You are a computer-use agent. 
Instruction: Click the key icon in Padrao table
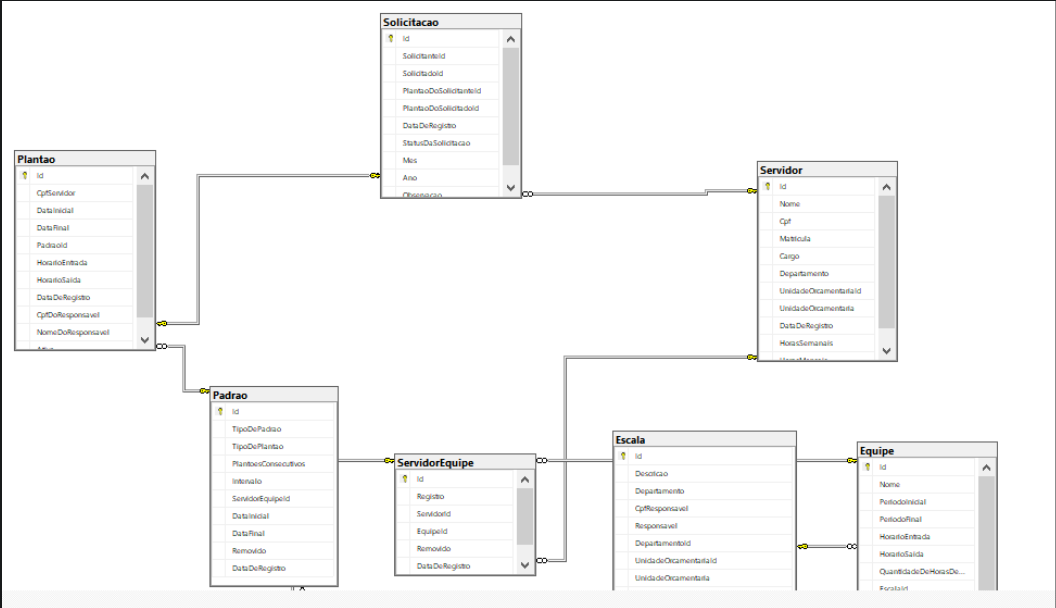[220, 411]
